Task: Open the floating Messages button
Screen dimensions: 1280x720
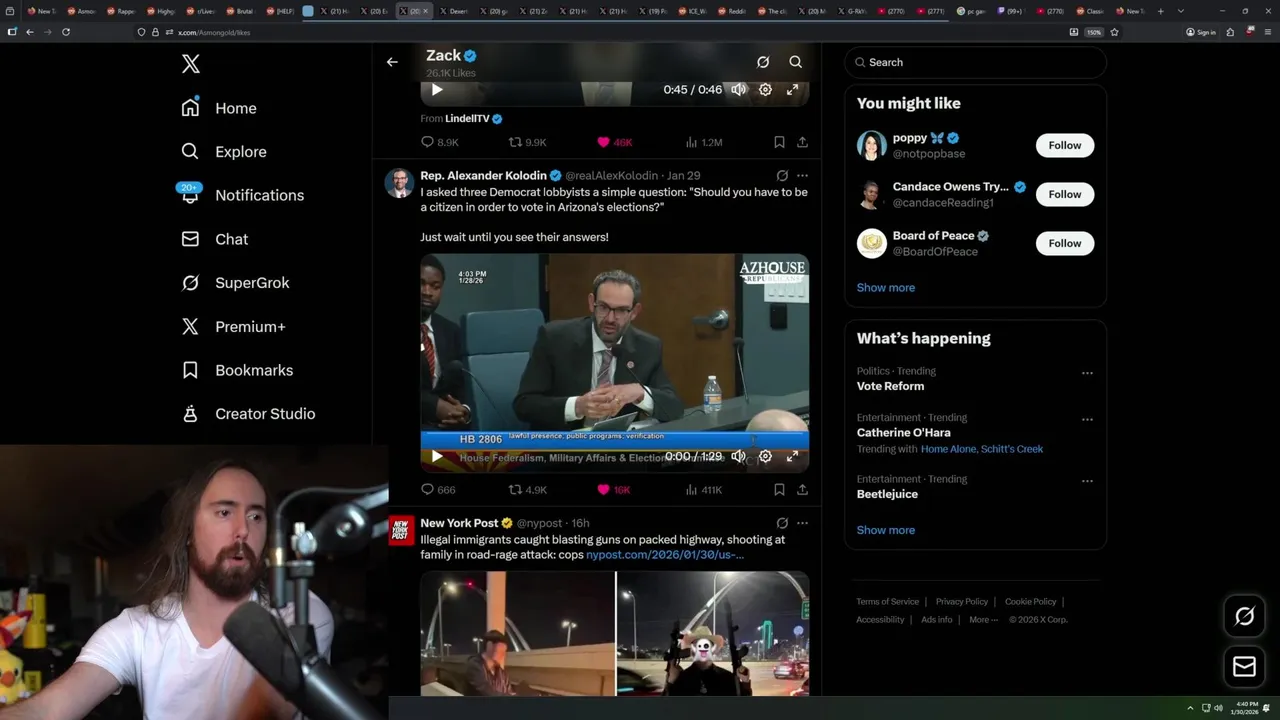Action: click(x=1245, y=667)
